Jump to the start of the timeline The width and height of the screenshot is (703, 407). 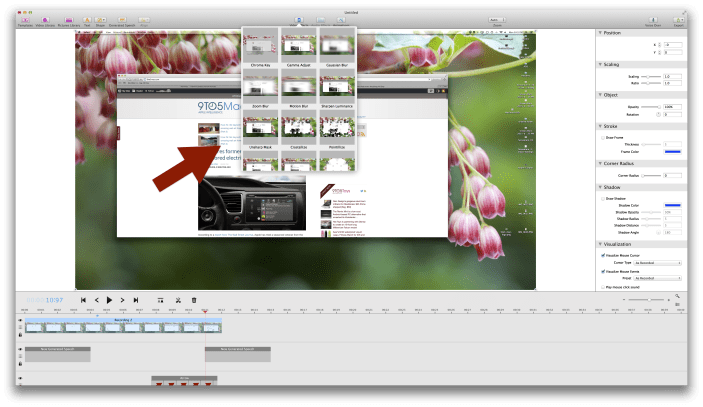pyautogui.click(x=83, y=300)
